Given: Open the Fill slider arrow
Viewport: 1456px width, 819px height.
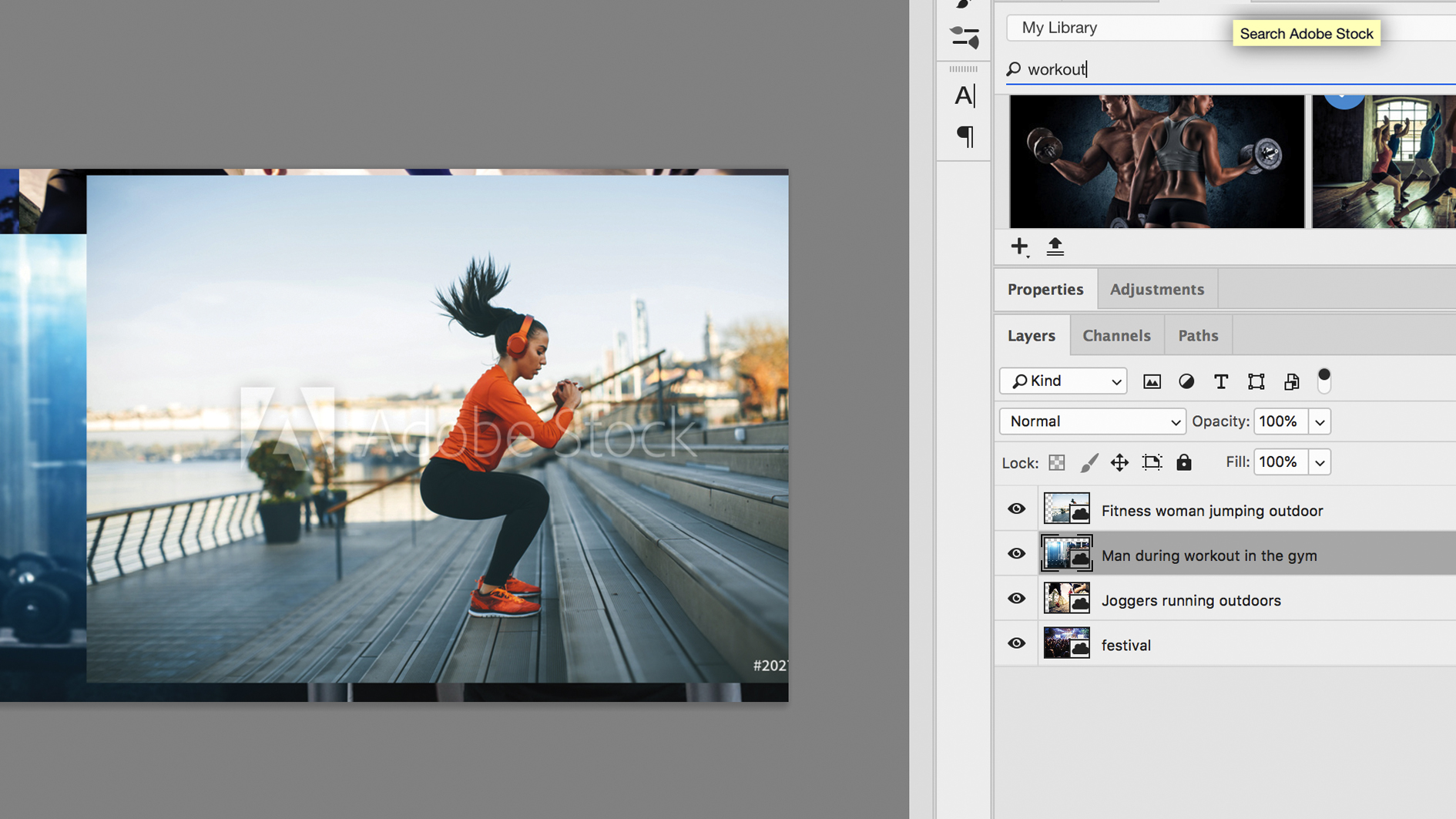Looking at the screenshot, I should (1320, 463).
